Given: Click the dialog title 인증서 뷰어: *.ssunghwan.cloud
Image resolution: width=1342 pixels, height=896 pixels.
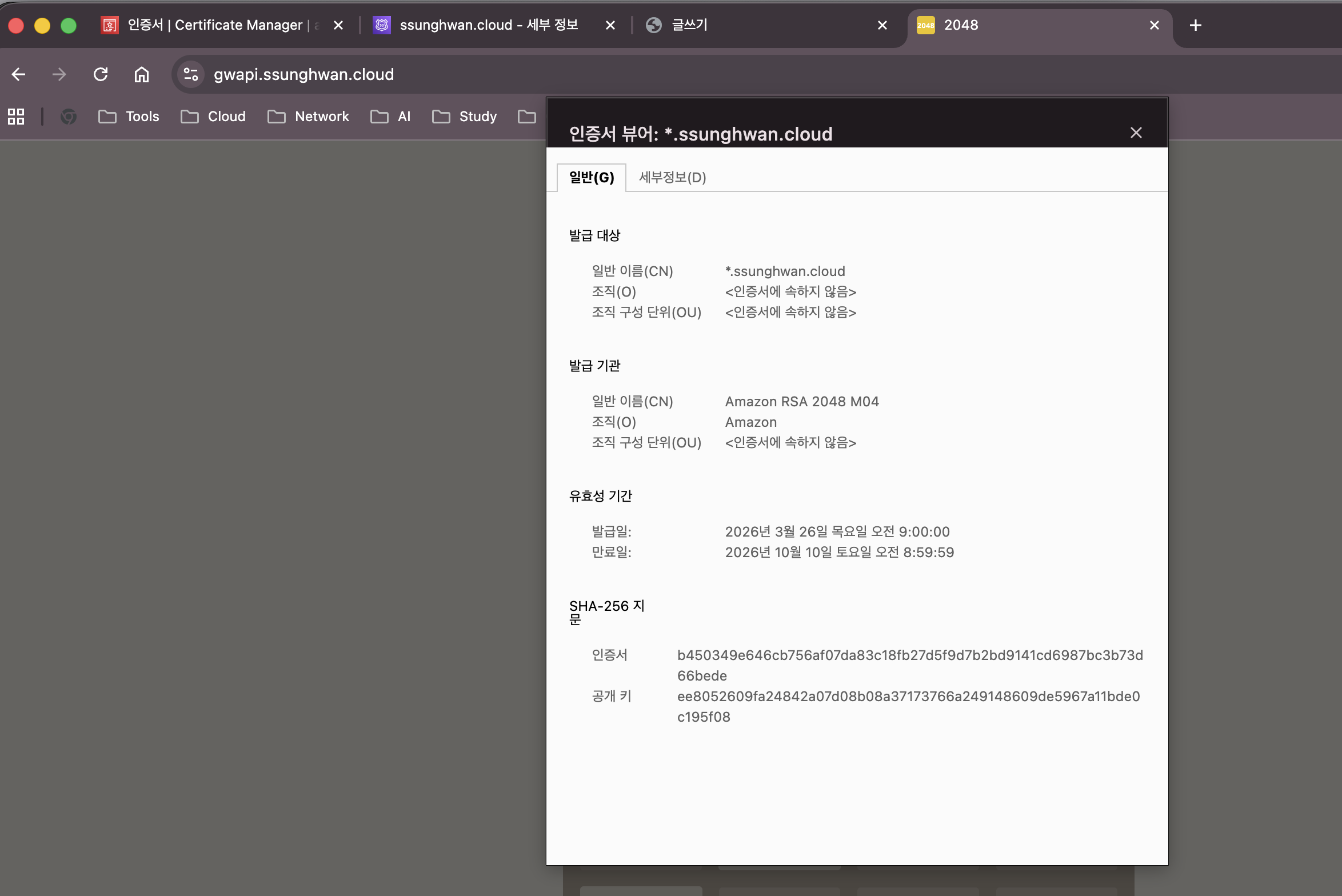Looking at the screenshot, I should tap(701, 134).
